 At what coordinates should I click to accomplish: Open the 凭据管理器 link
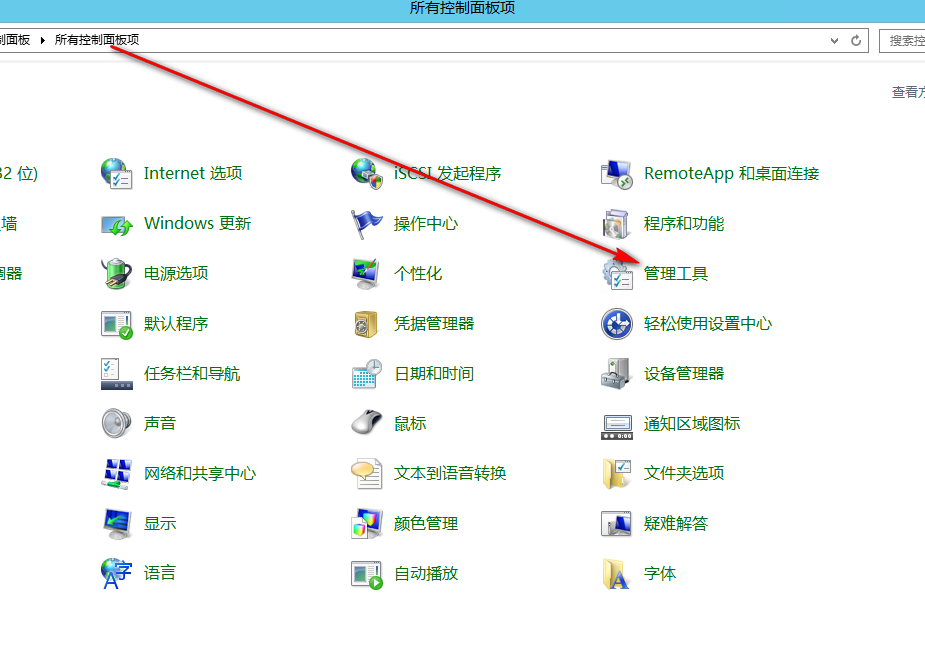433,324
